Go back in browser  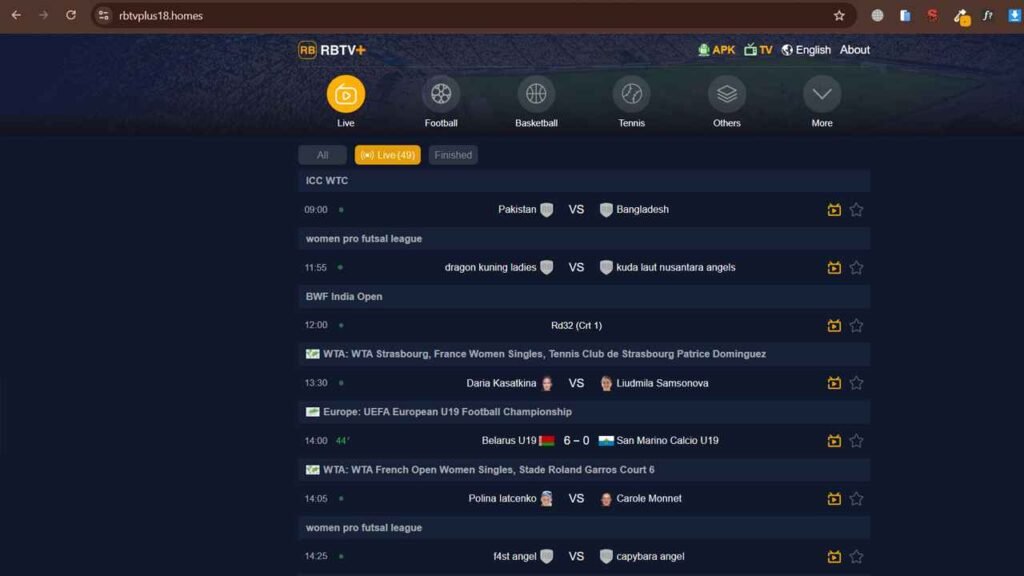click(x=16, y=15)
